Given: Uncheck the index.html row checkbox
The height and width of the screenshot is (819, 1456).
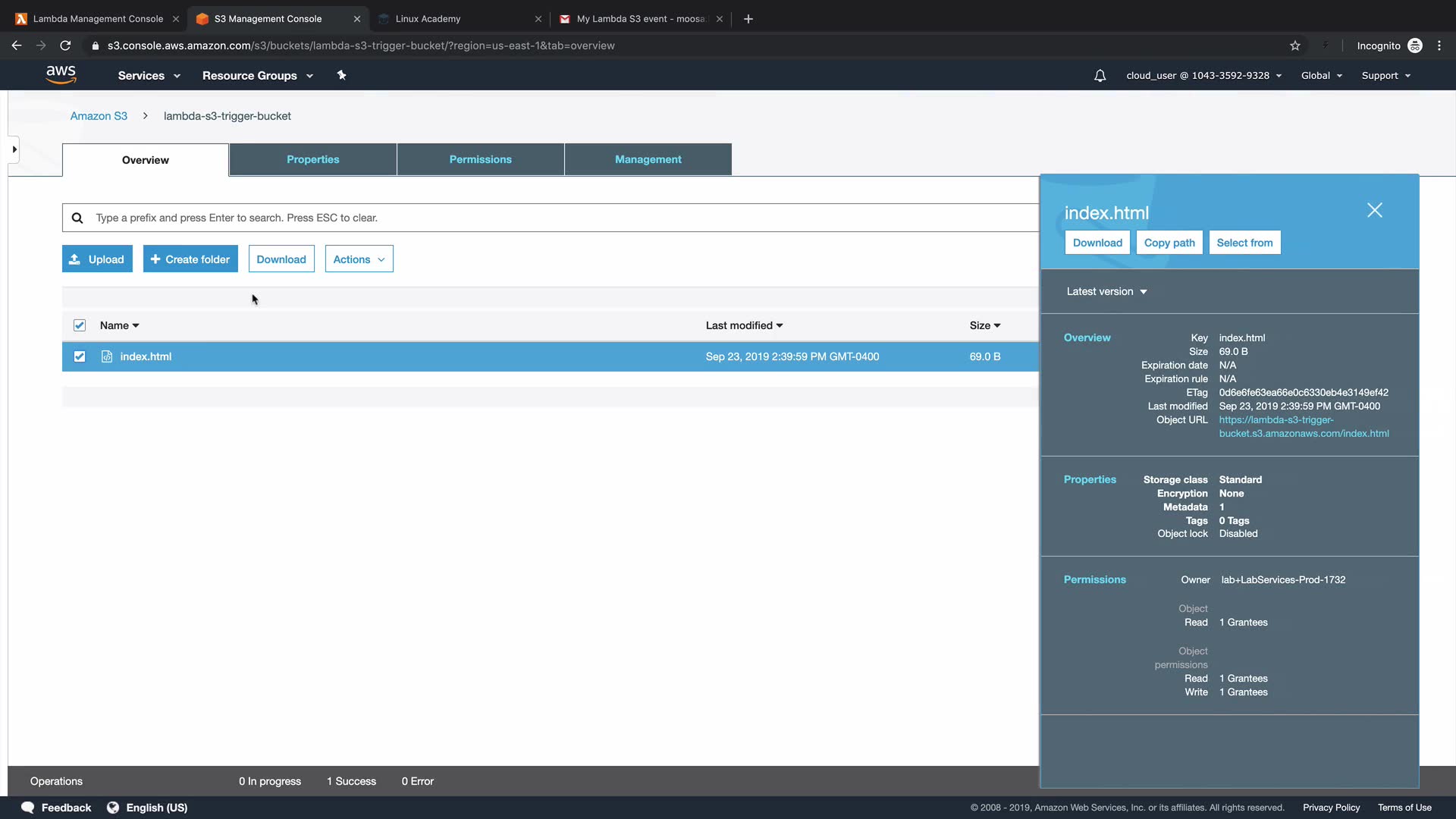Looking at the screenshot, I should [80, 356].
